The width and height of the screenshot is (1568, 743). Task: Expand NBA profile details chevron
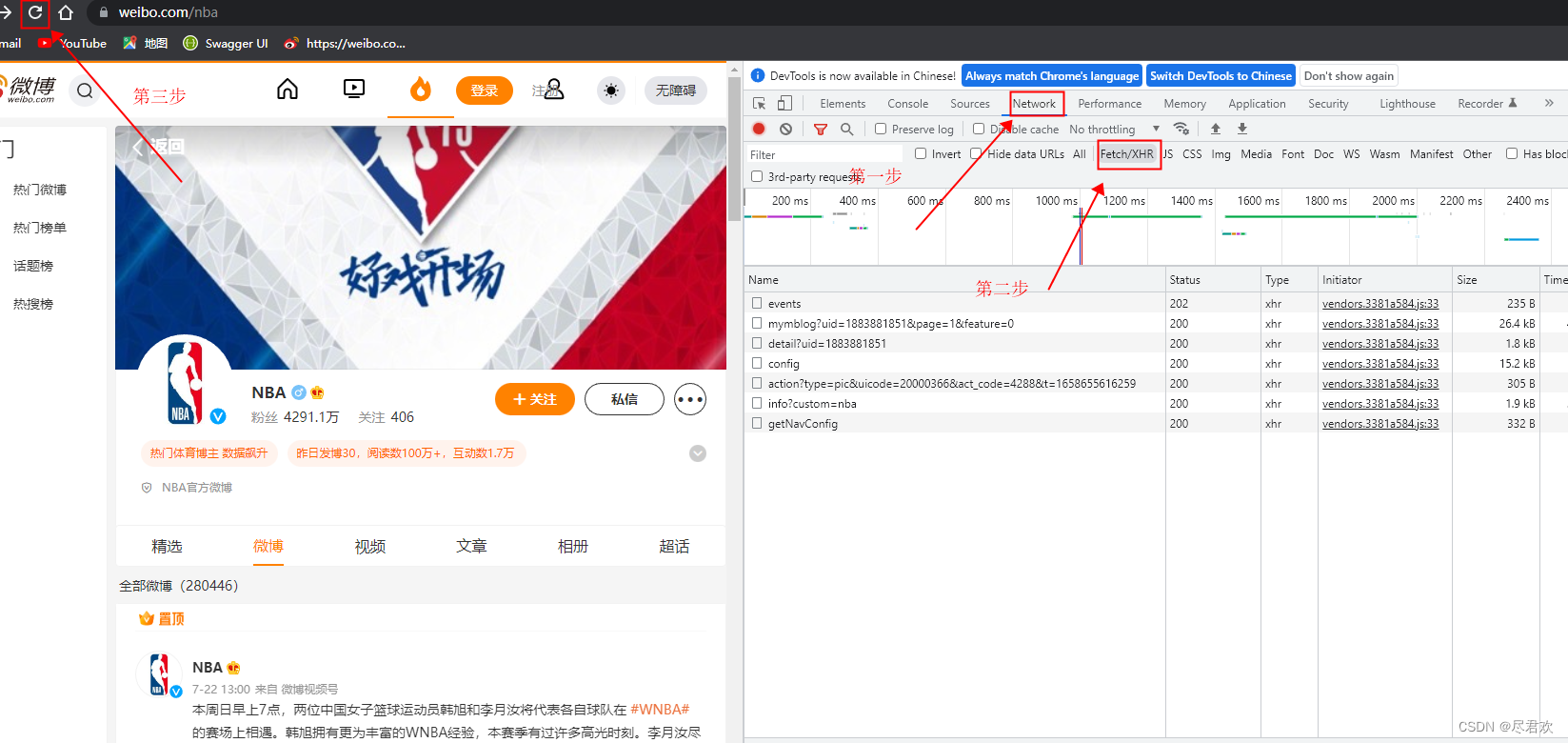(698, 453)
